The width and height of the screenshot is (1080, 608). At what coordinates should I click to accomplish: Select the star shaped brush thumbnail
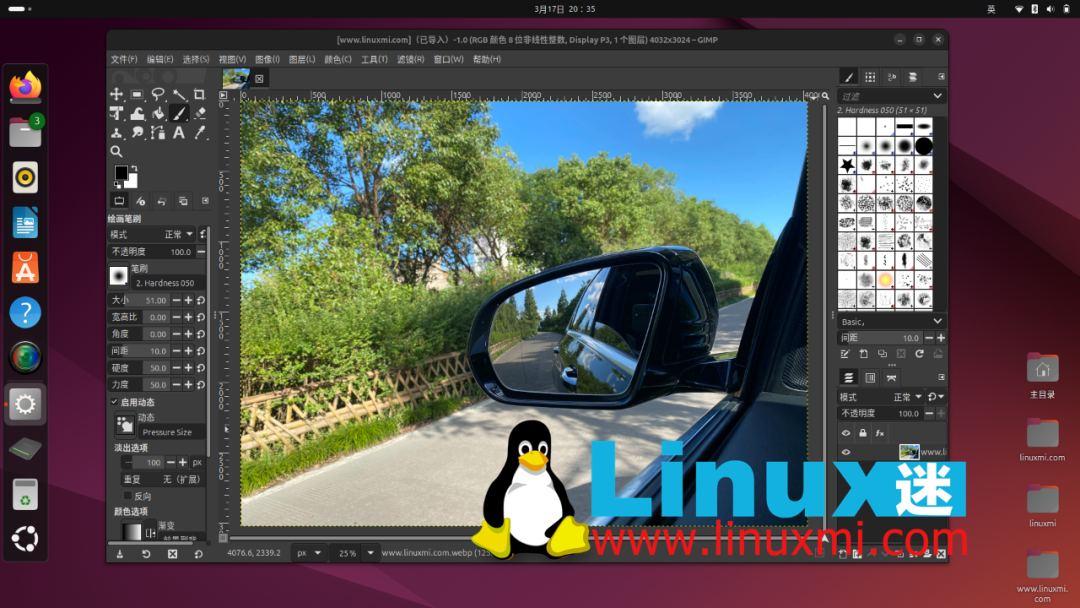click(847, 165)
